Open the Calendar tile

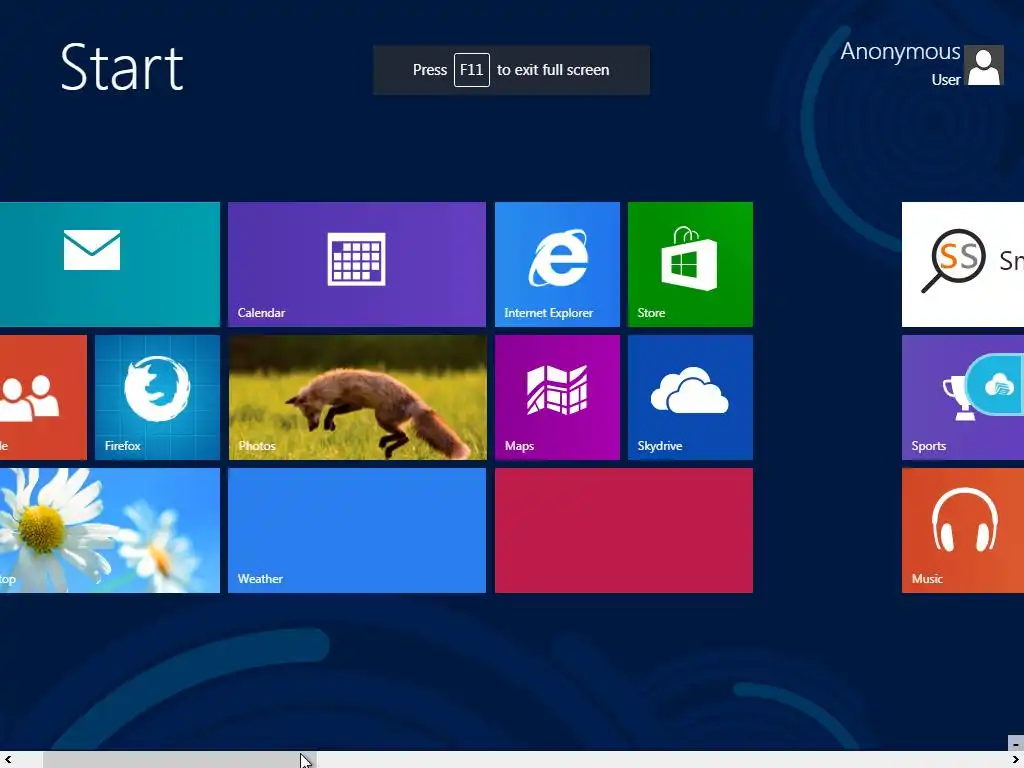pyautogui.click(x=357, y=264)
